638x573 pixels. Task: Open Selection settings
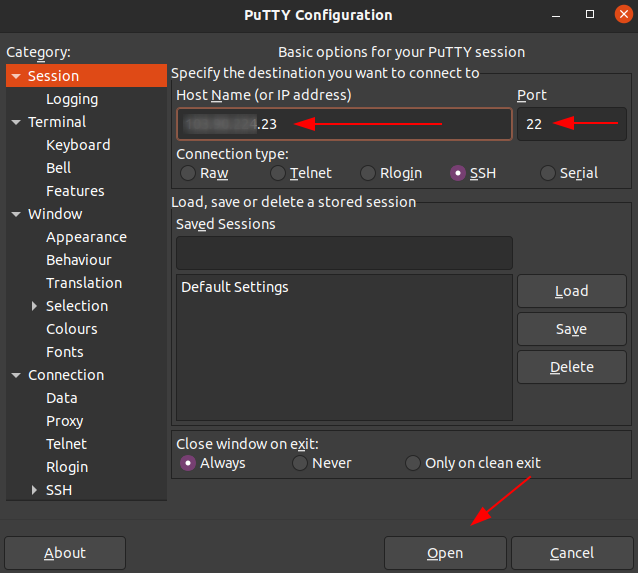(77, 306)
